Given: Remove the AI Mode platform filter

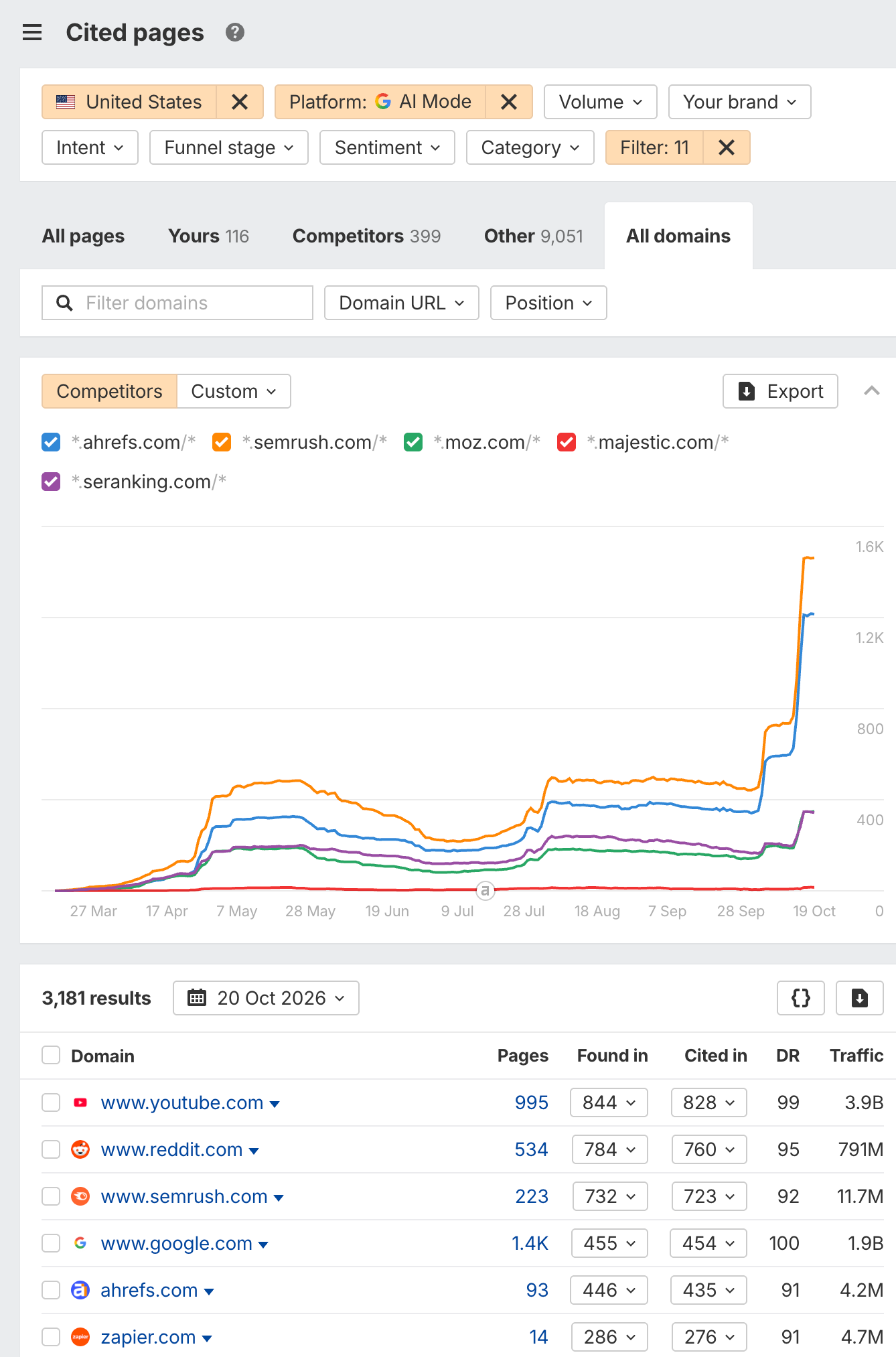Looking at the screenshot, I should click(509, 102).
